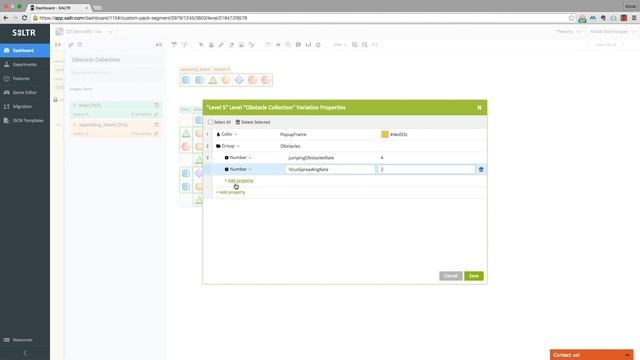Image resolution: width=640 pixels, height=360 pixels.
Task: Open JSON Templates from the sidebar
Action: pos(25,120)
